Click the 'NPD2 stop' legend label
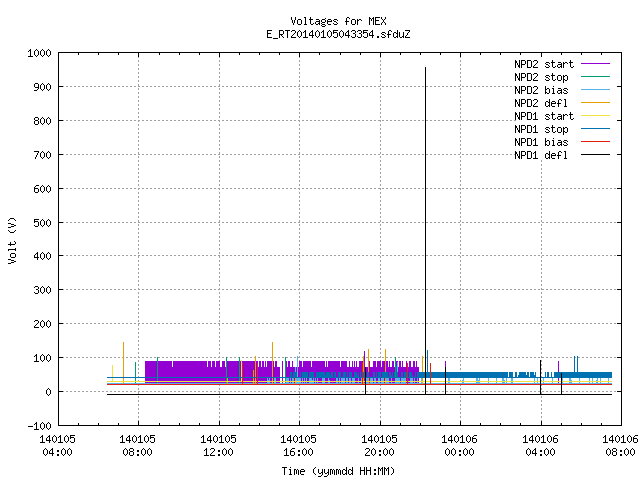The image size is (640, 480). [541, 77]
